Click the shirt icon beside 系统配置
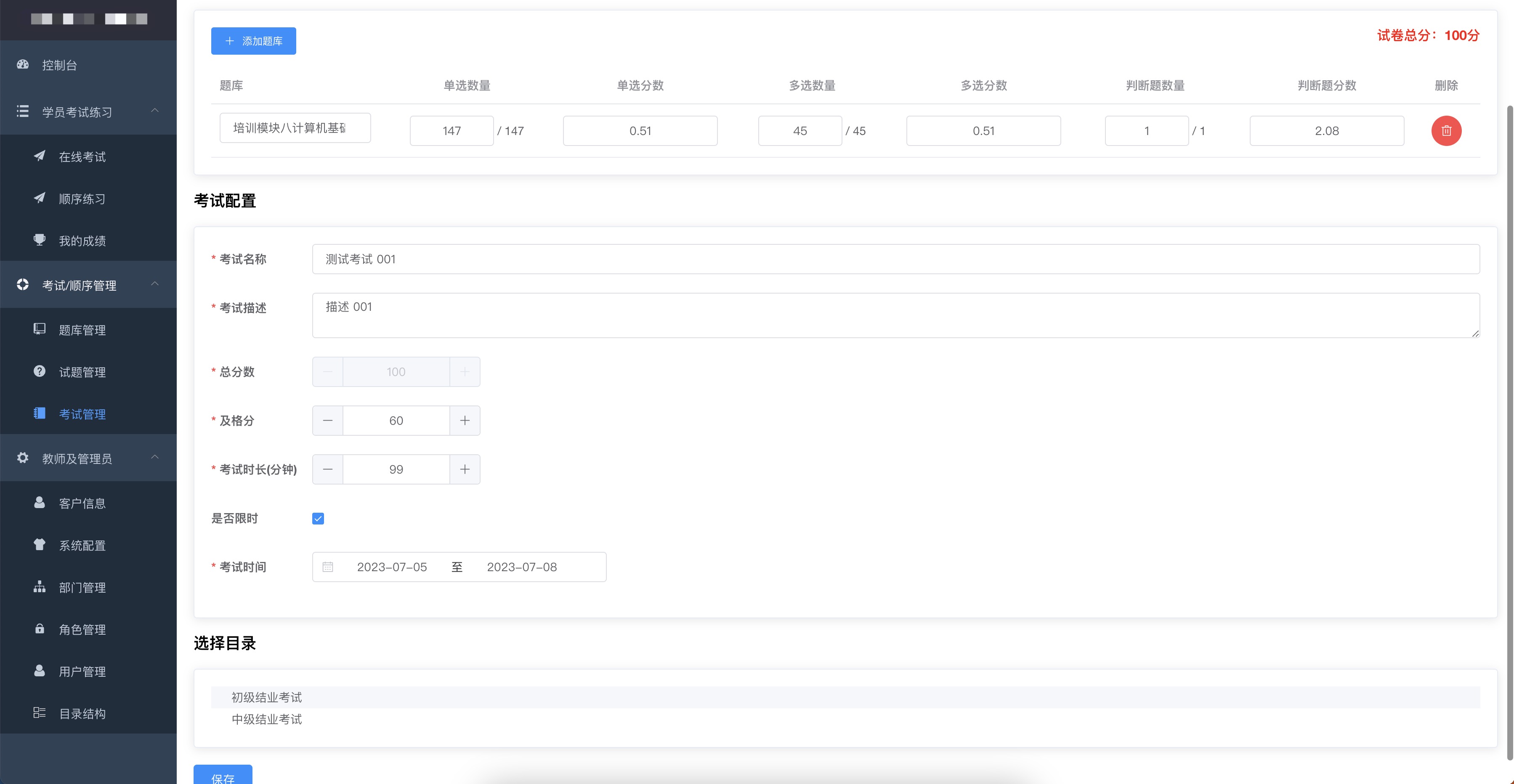Viewport: 1514px width, 784px height. pyautogui.click(x=40, y=544)
